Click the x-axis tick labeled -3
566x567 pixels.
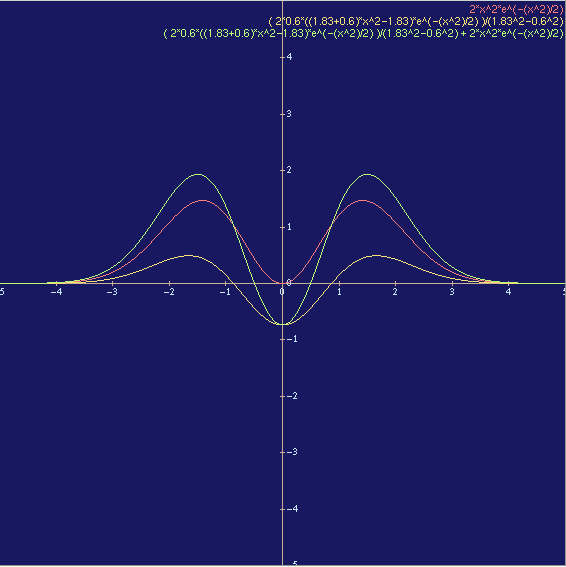112,292
